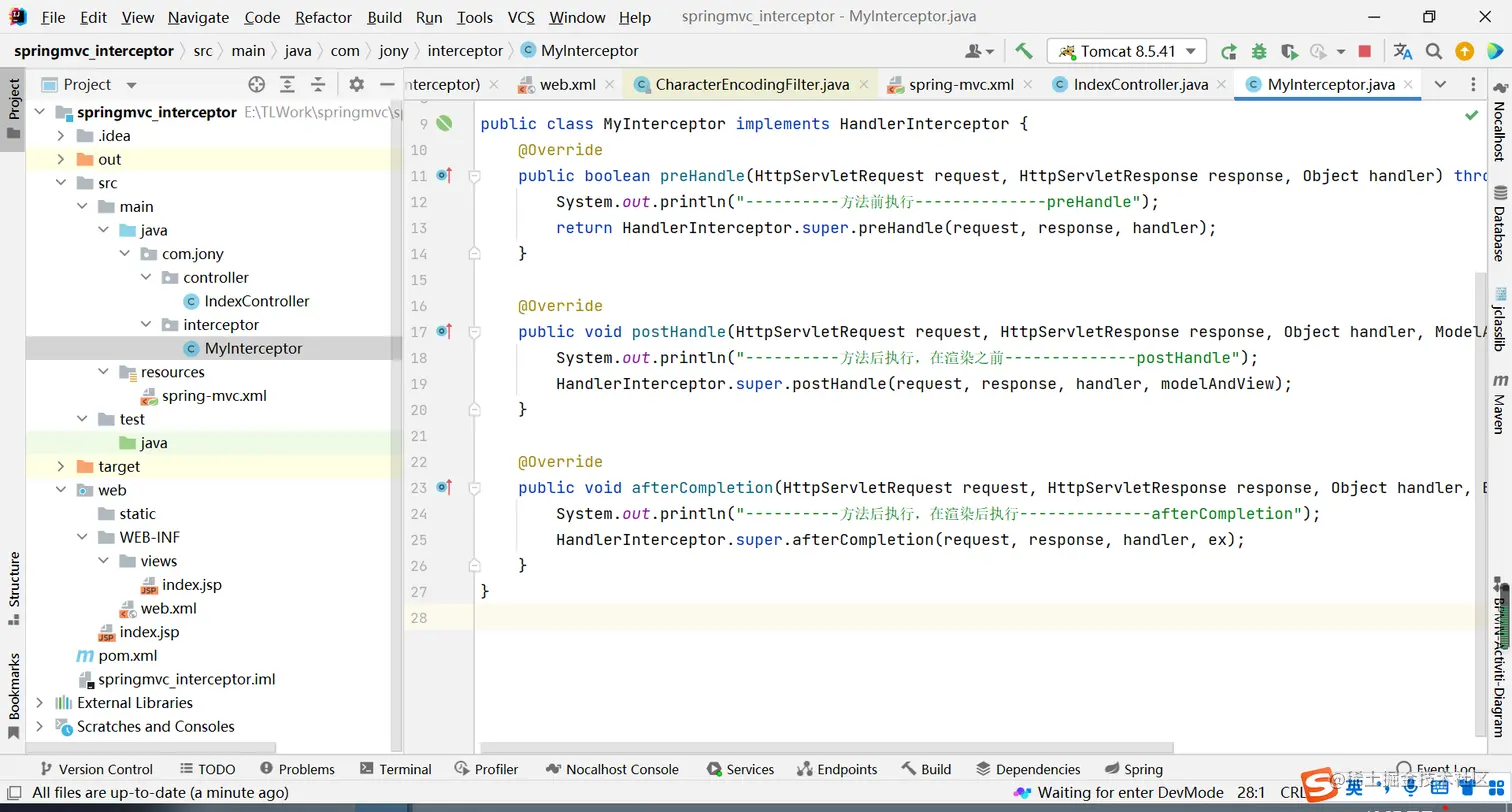Screen dimensions: 1512x812
Task: Open Search Everywhere magnifier
Action: pyautogui.click(x=1433, y=51)
